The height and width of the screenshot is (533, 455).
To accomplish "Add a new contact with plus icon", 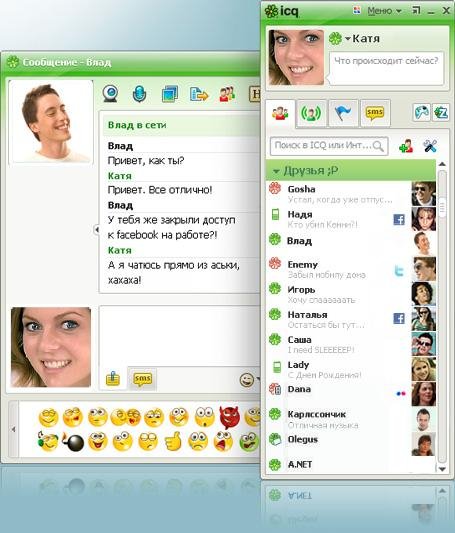I will [406, 146].
